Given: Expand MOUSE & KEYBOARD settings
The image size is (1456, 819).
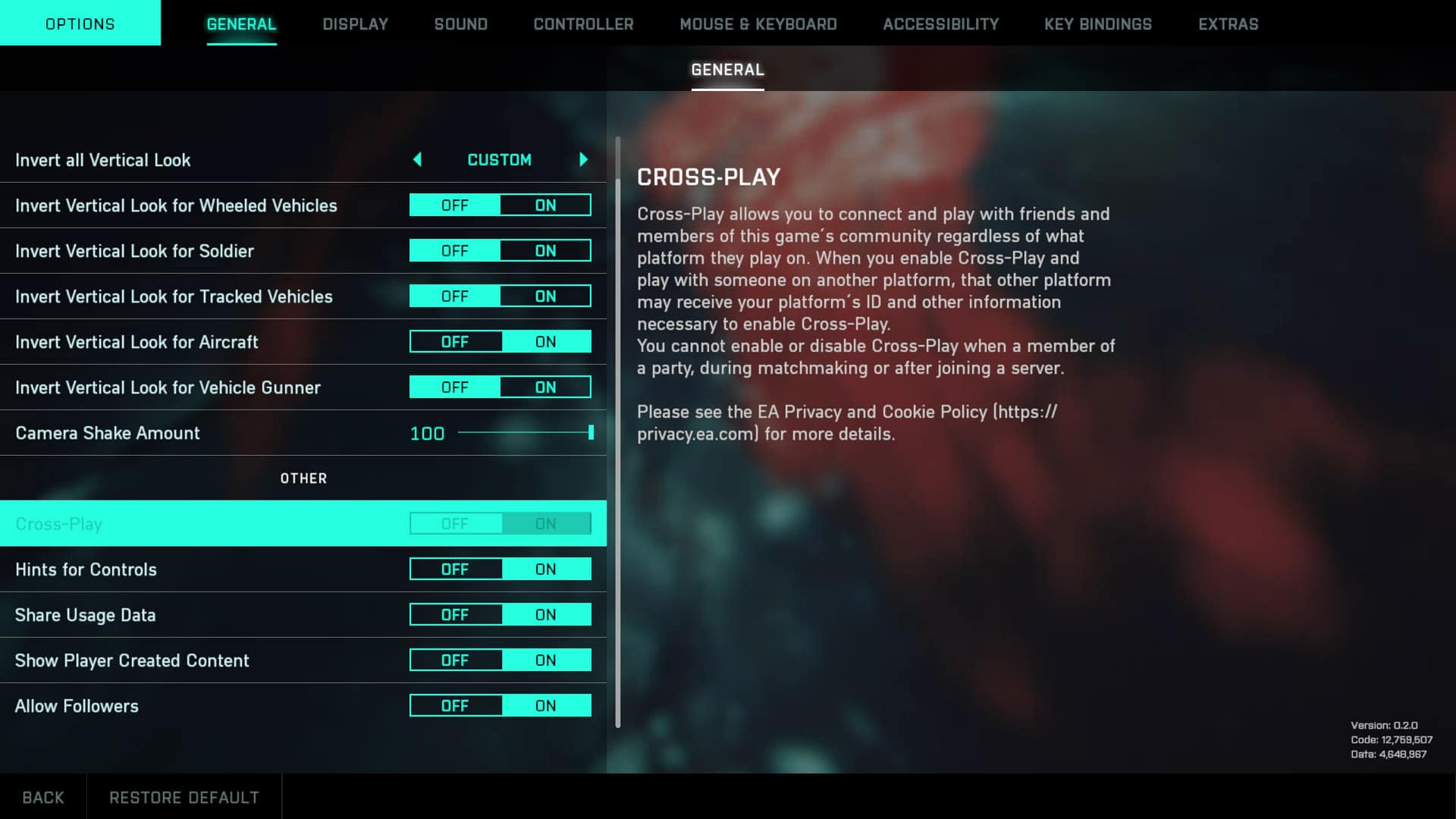Looking at the screenshot, I should coord(758,24).
